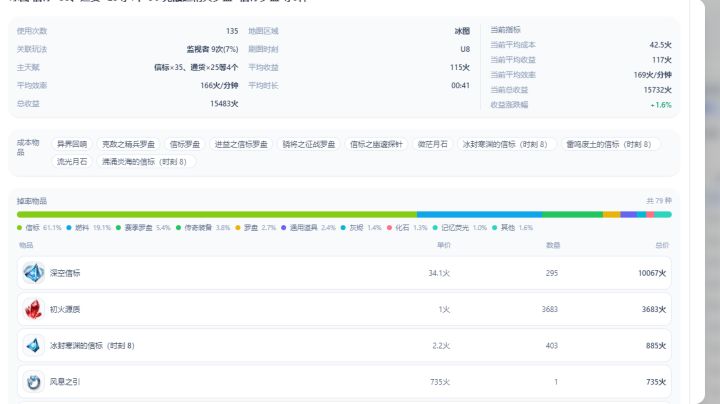Click the 风息之引 item icon

tap(34, 382)
